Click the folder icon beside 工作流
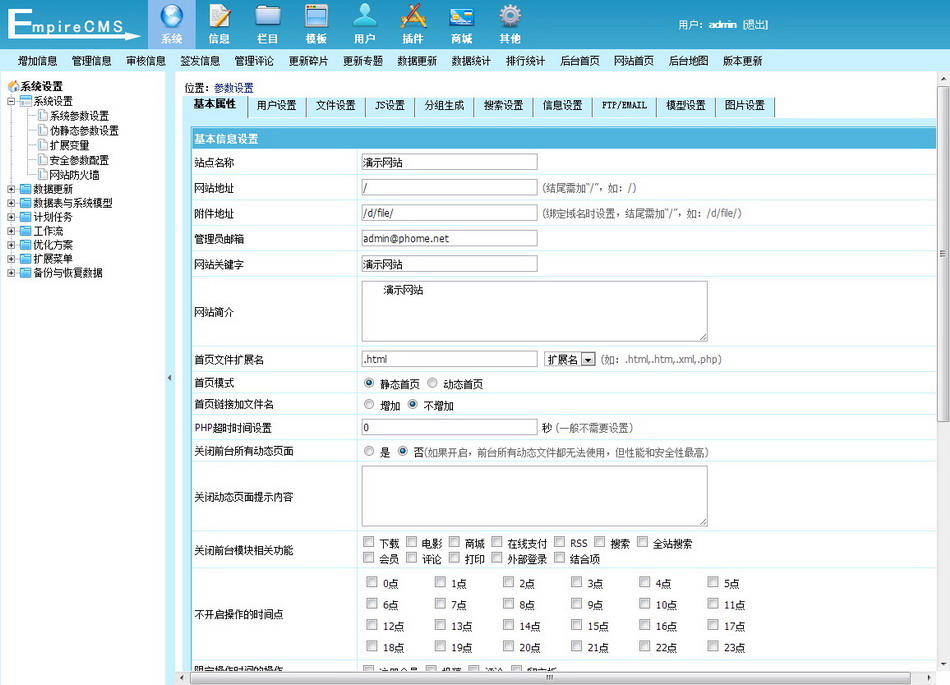The image size is (950, 685). pos(25,231)
